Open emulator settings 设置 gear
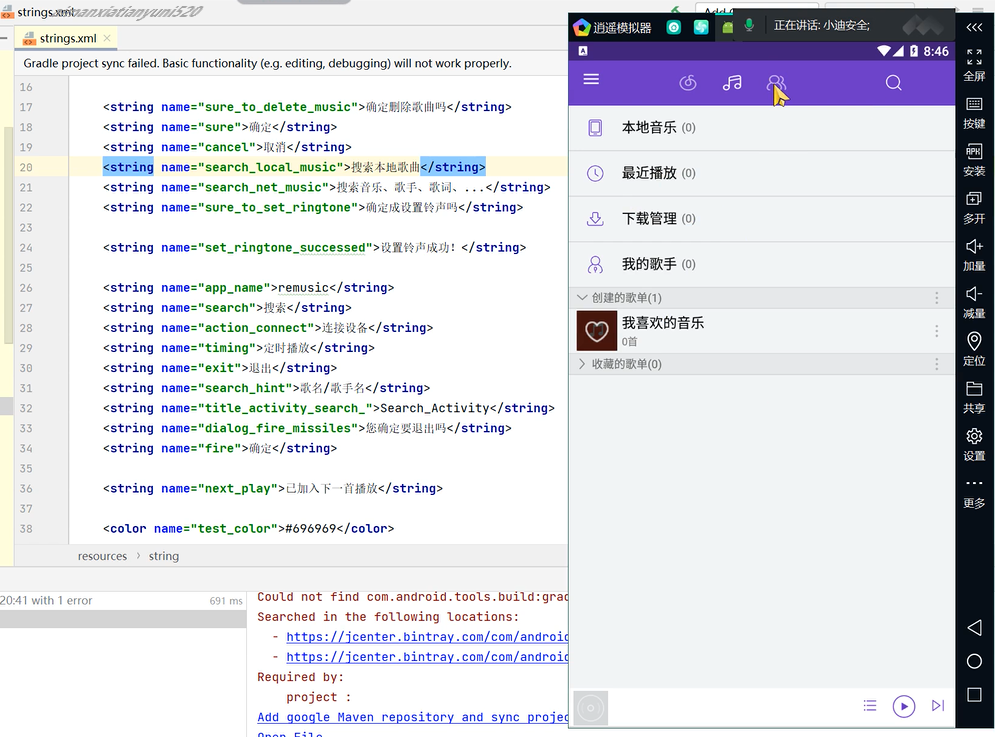 click(973, 443)
